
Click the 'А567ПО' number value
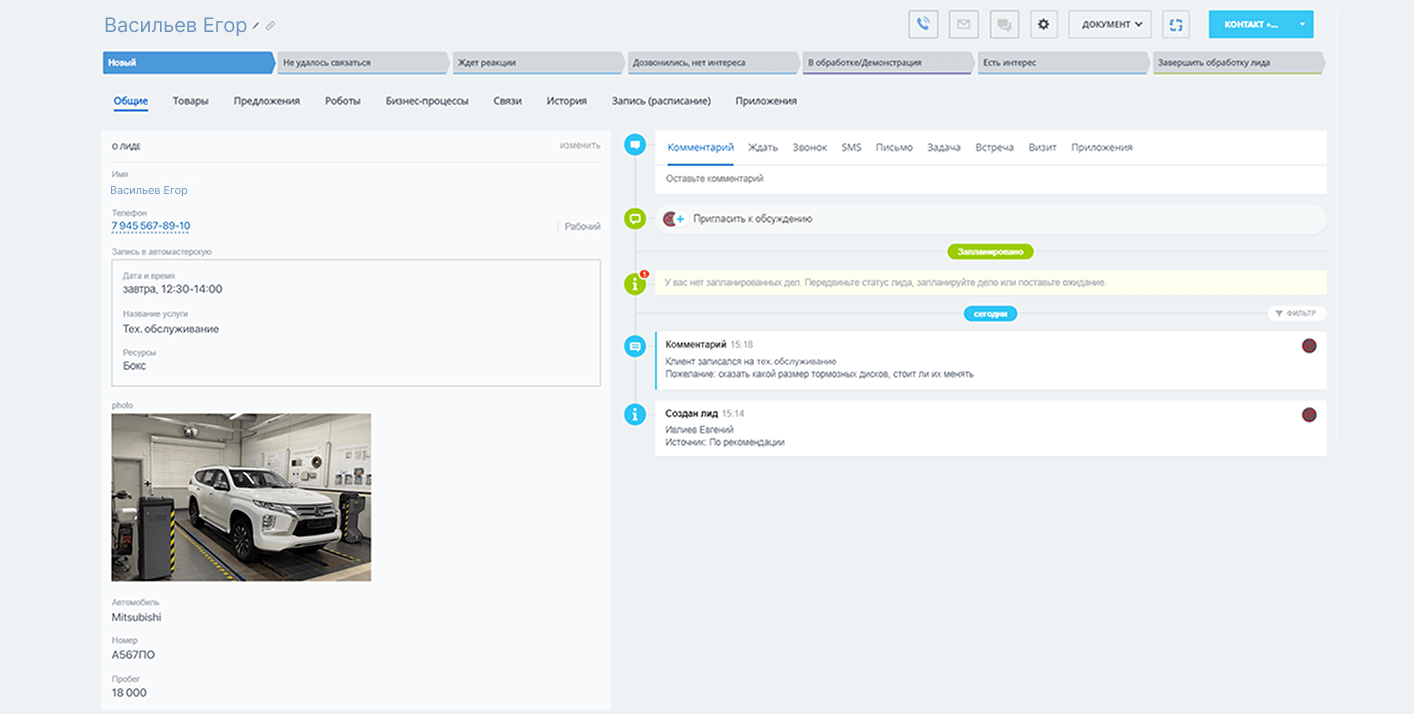(x=133, y=655)
